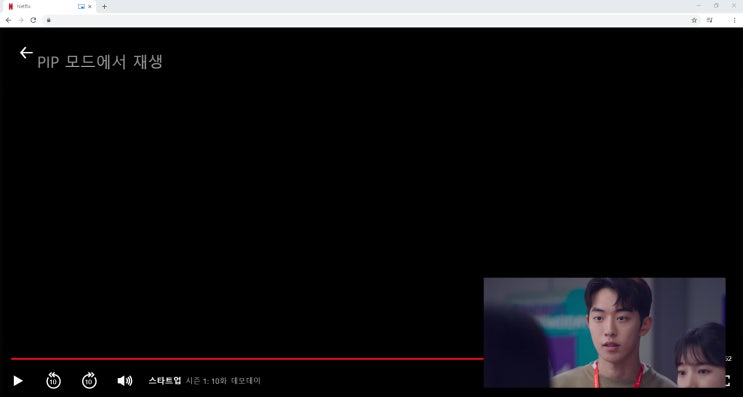Viewport: 743px width, 397px height.
Task: Minimize the browser window
Action: [698, 6]
